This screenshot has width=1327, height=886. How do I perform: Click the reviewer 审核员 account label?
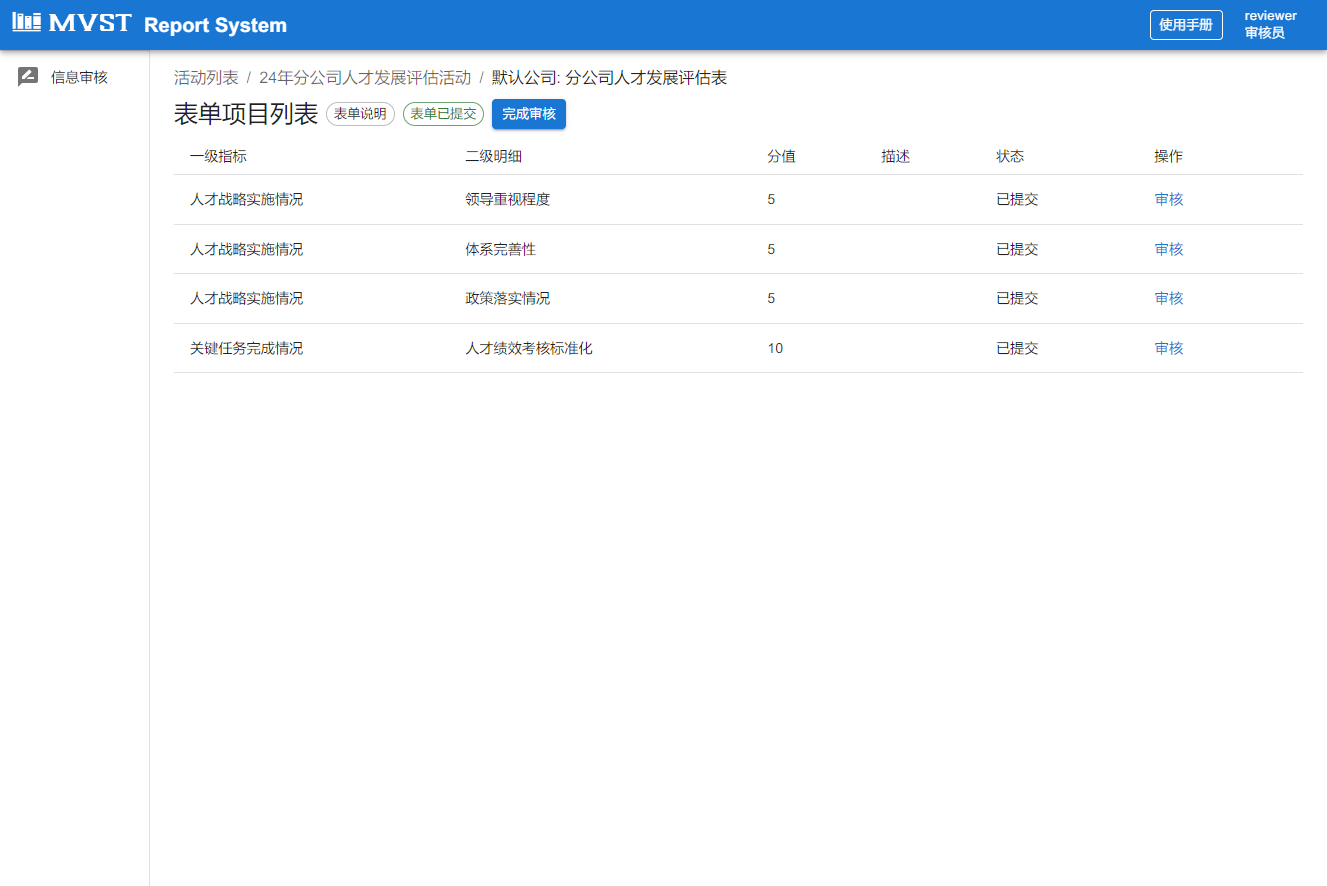tap(1270, 25)
